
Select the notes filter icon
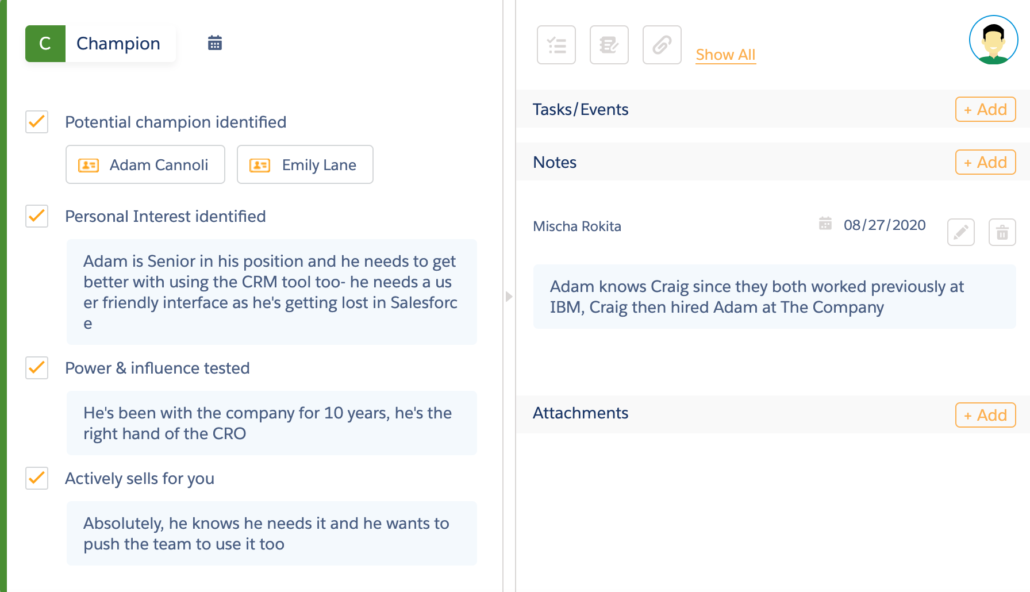(609, 45)
